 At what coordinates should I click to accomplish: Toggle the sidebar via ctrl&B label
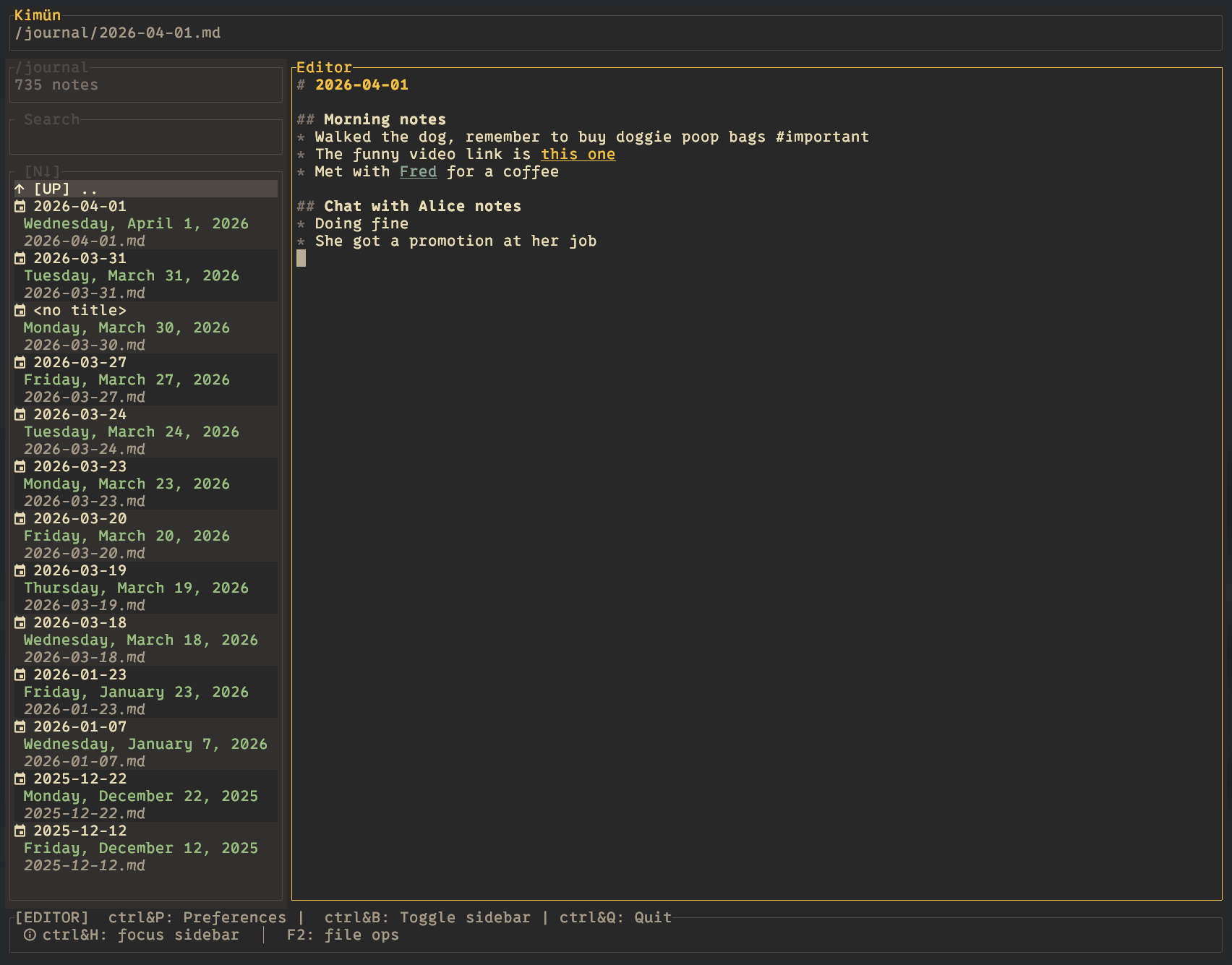427,917
